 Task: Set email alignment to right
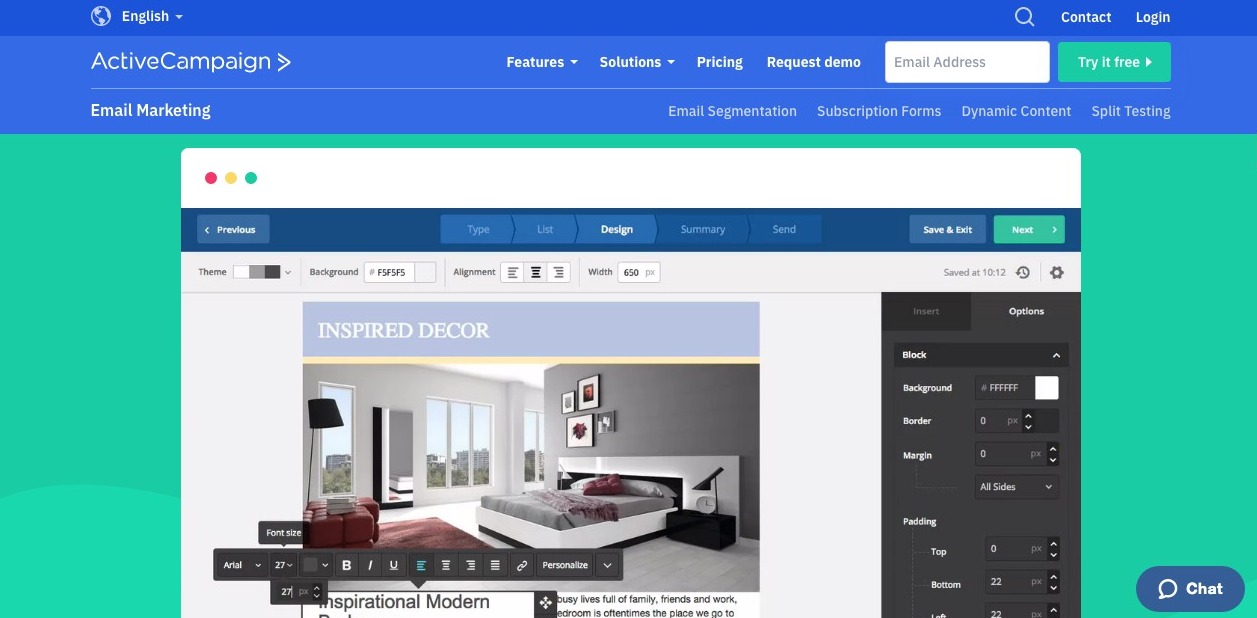559,272
